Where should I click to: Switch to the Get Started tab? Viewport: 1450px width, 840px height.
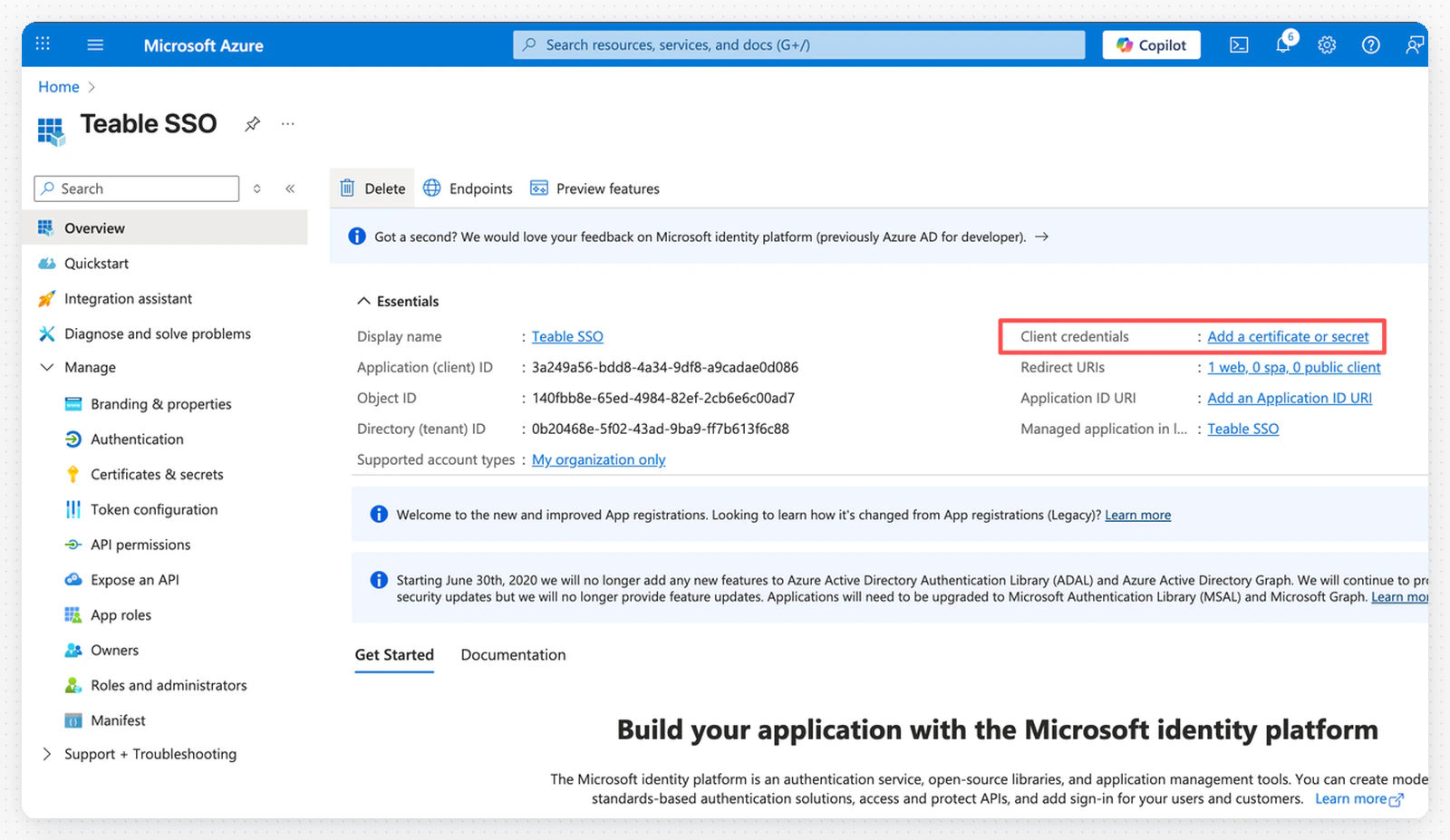point(394,654)
